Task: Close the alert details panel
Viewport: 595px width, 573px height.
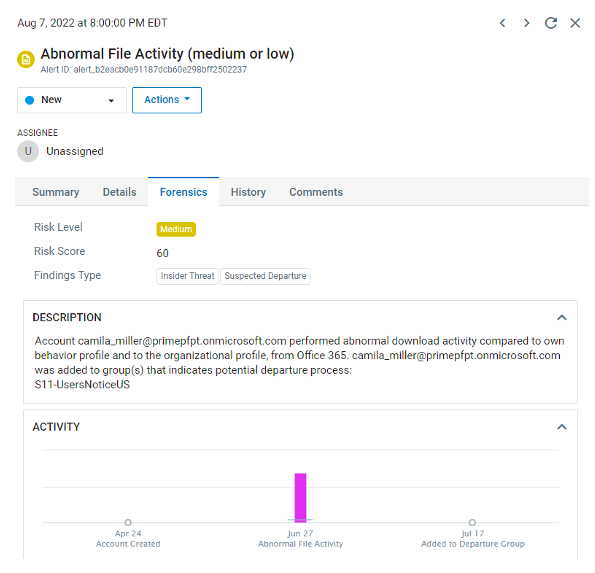Action: [575, 23]
